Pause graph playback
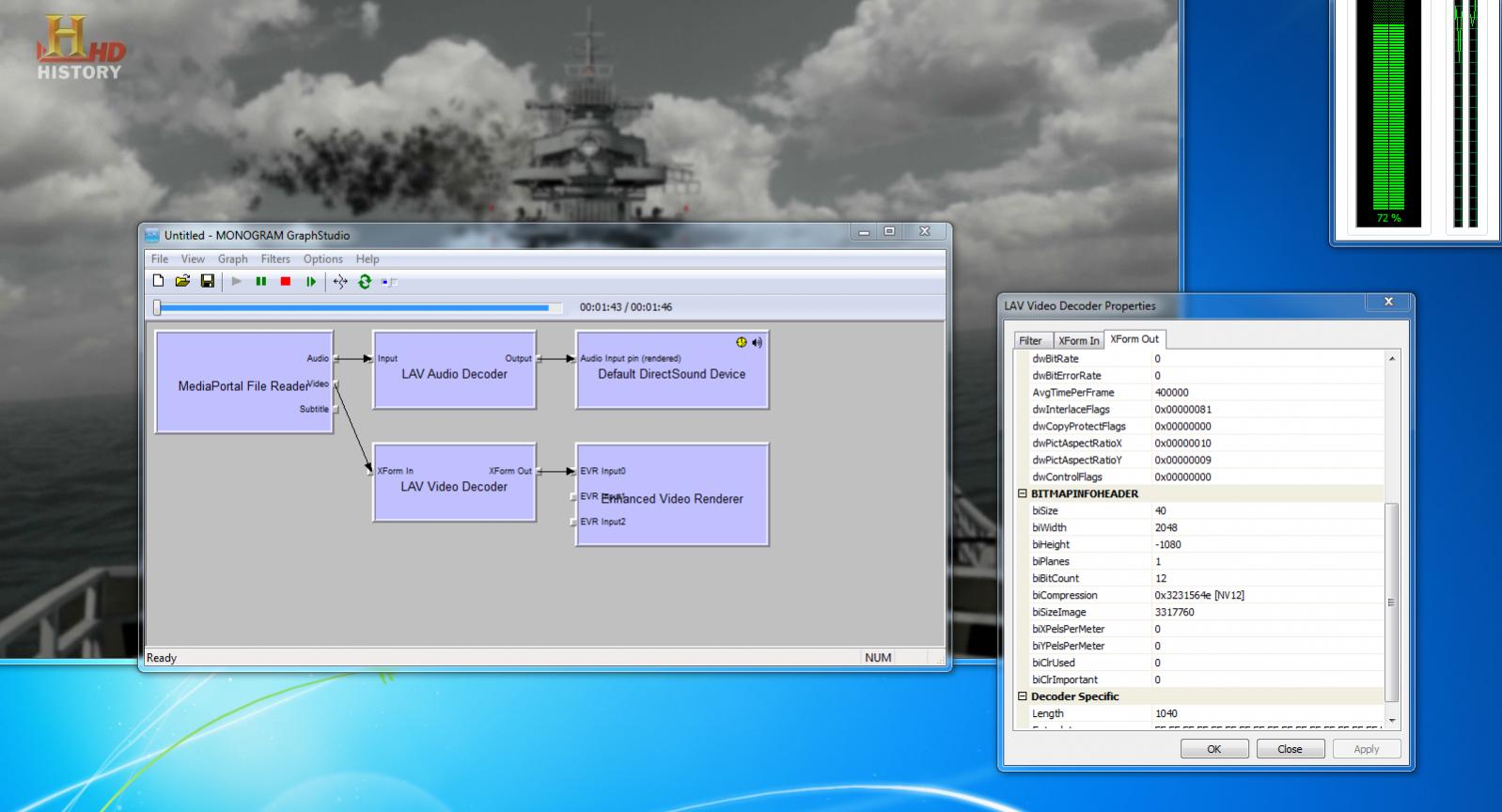The image size is (1502, 812). pos(260,281)
